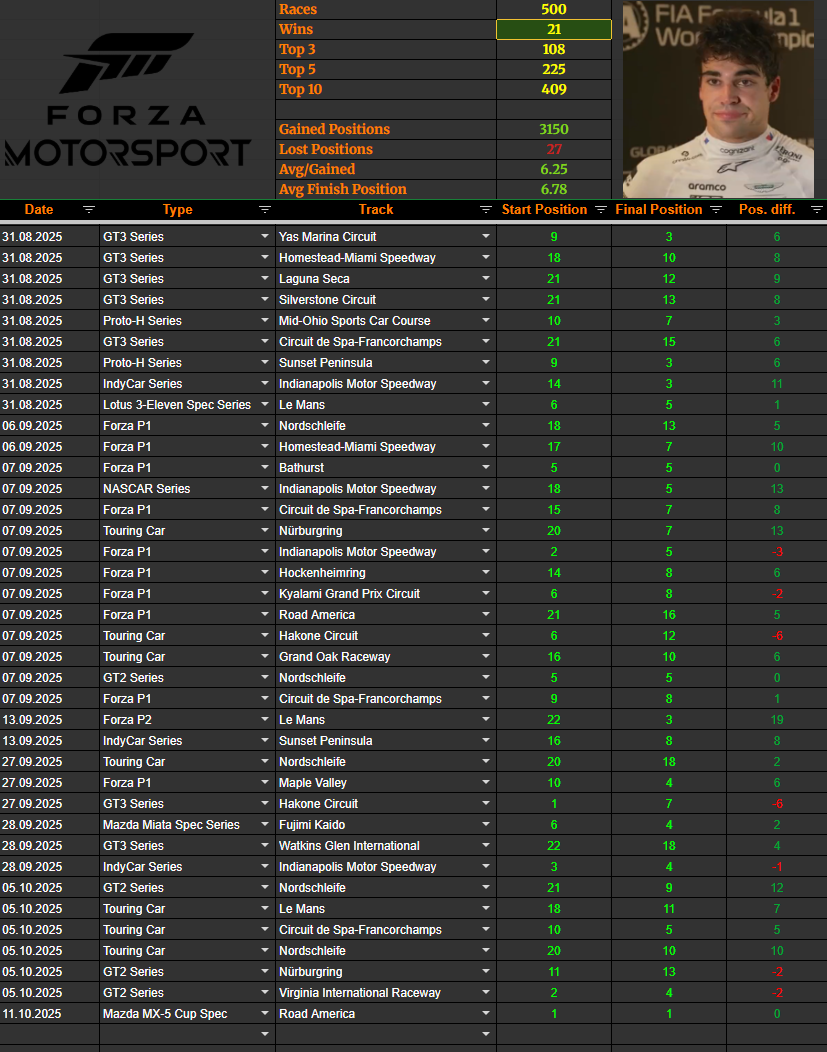This screenshot has height=1052, width=827.
Task: Open Type dropdown for Mazda MX-5 Cup Spec
Action: coord(265,1013)
